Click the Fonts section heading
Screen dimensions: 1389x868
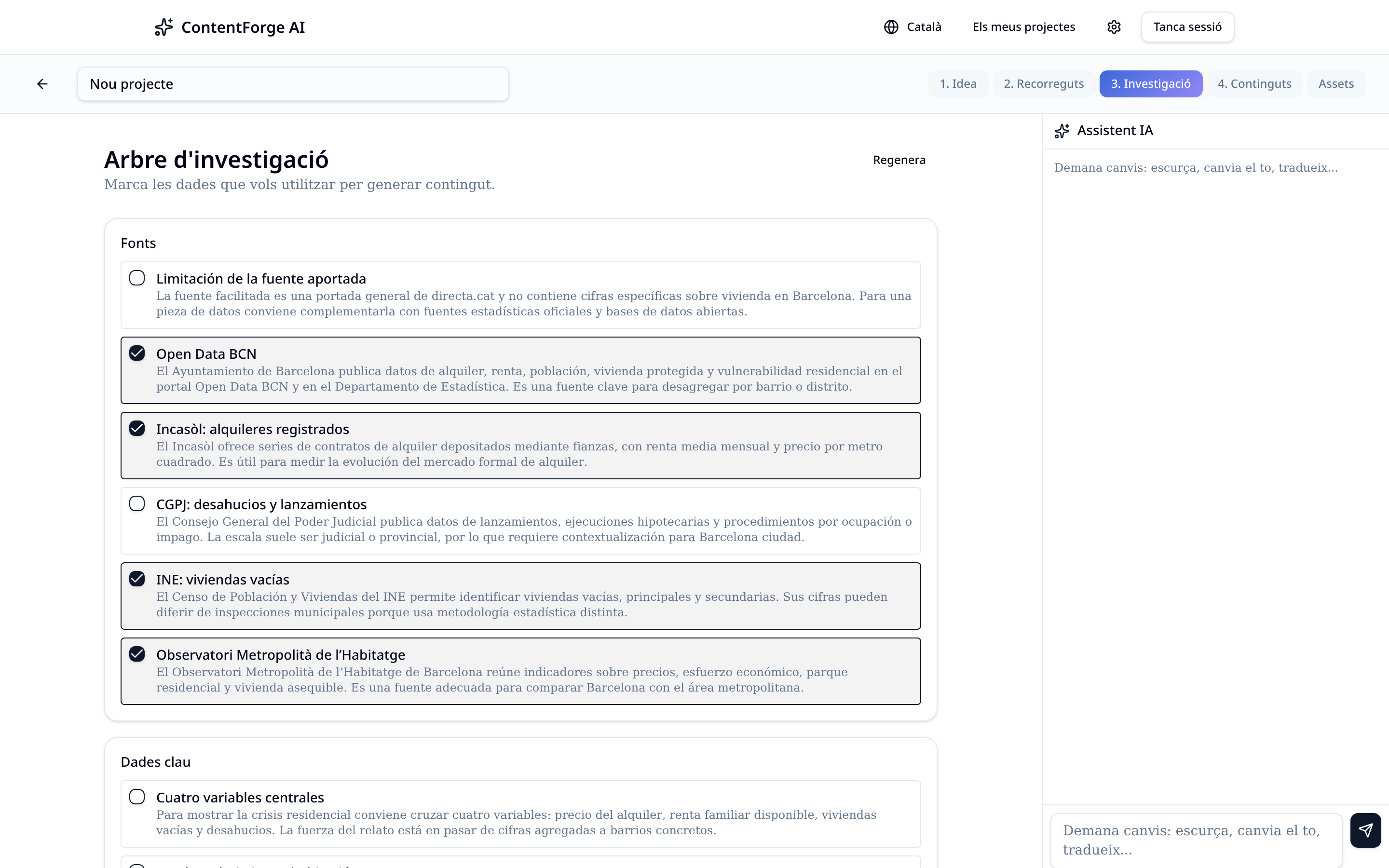pyautogui.click(x=138, y=243)
